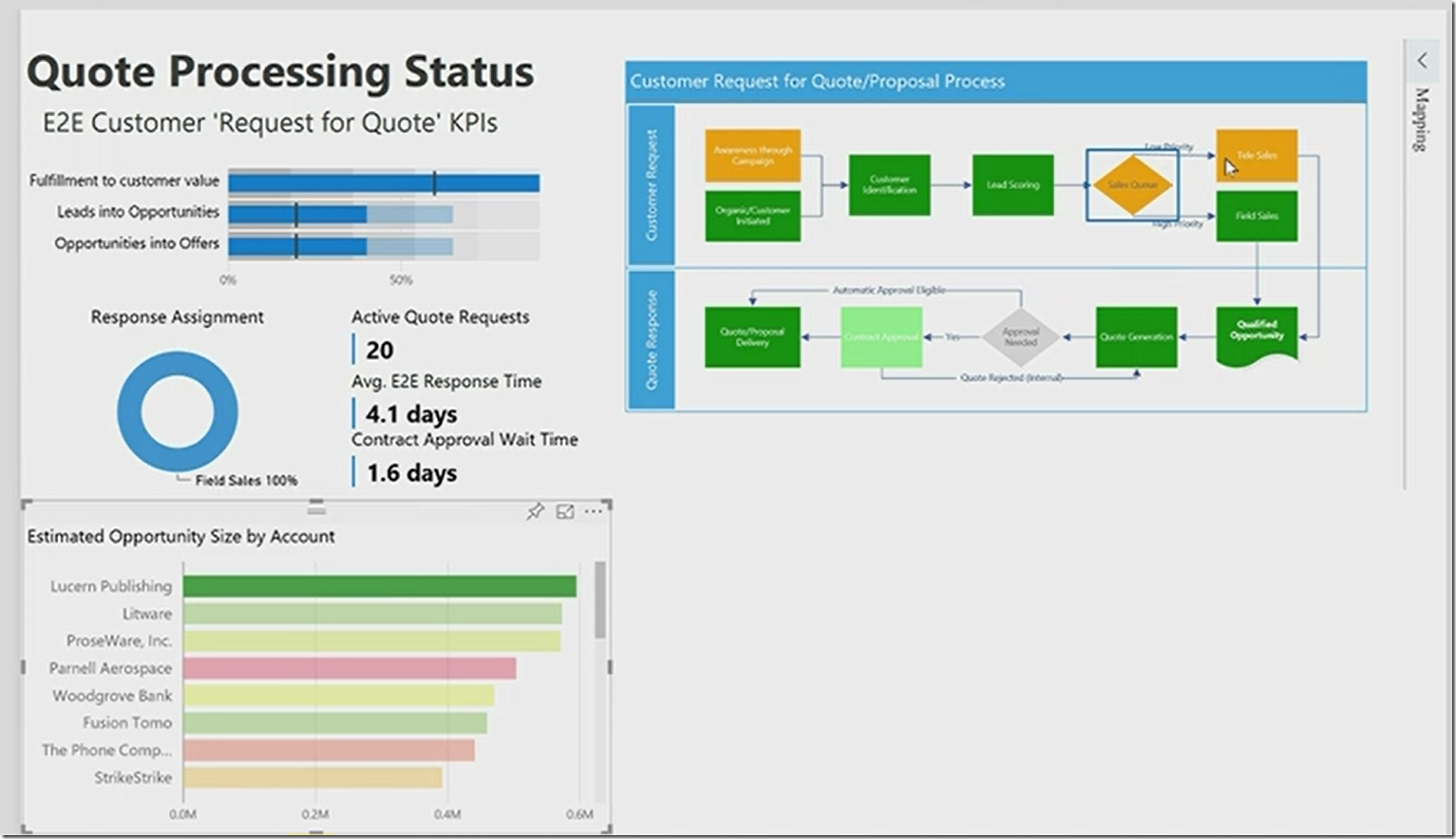Screen dimensions: 1456x839
Task: Click the ProseWare, Inc. bar
Action: tap(372, 640)
